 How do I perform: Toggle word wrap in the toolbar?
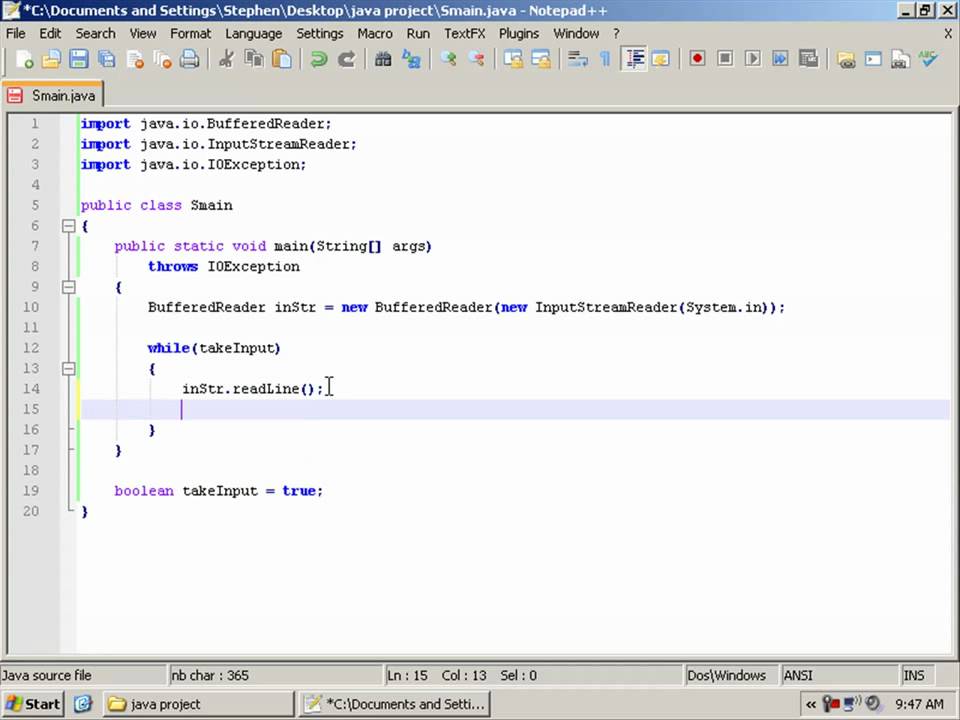pos(577,59)
